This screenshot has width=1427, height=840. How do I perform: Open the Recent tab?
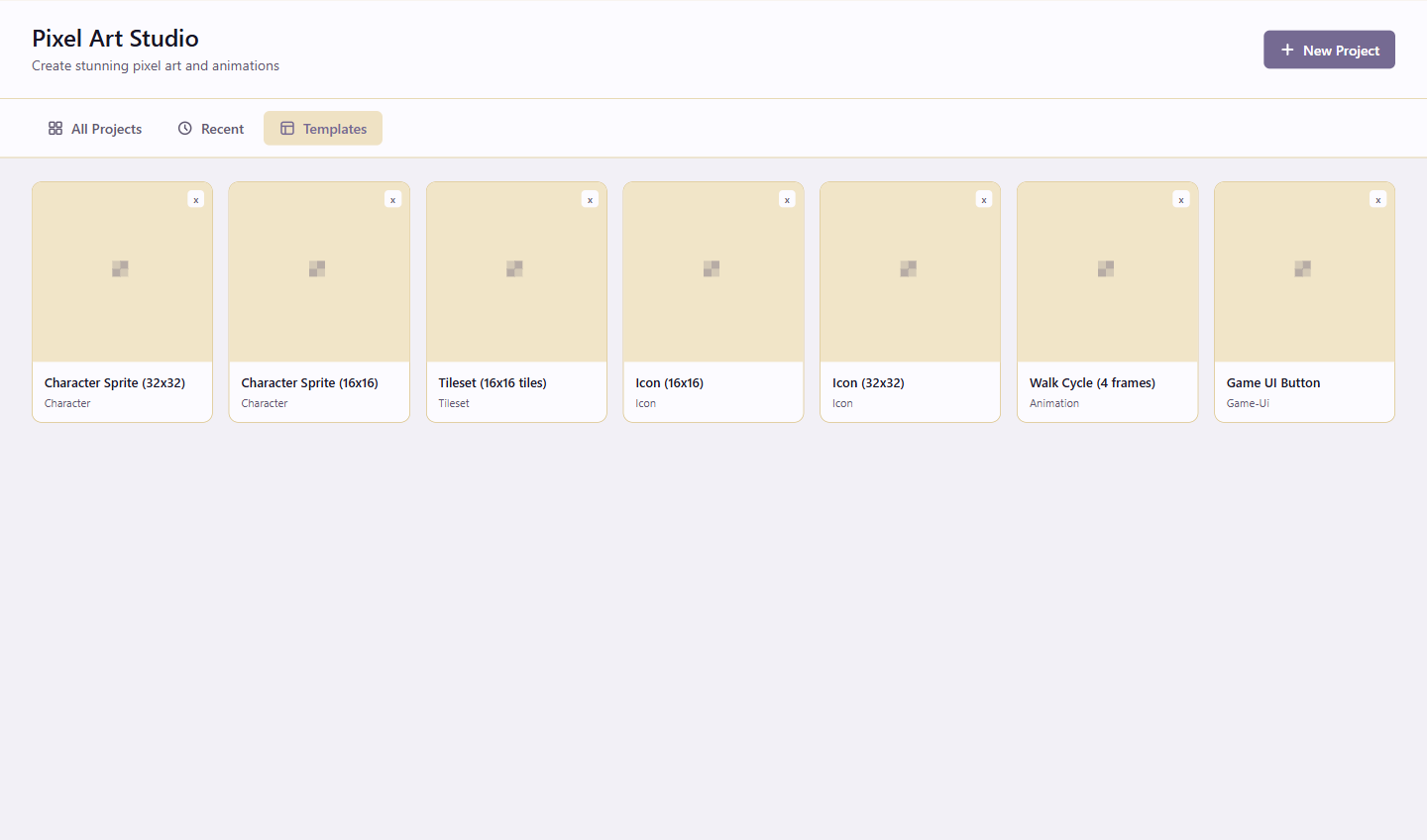click(x=210, y=129)
